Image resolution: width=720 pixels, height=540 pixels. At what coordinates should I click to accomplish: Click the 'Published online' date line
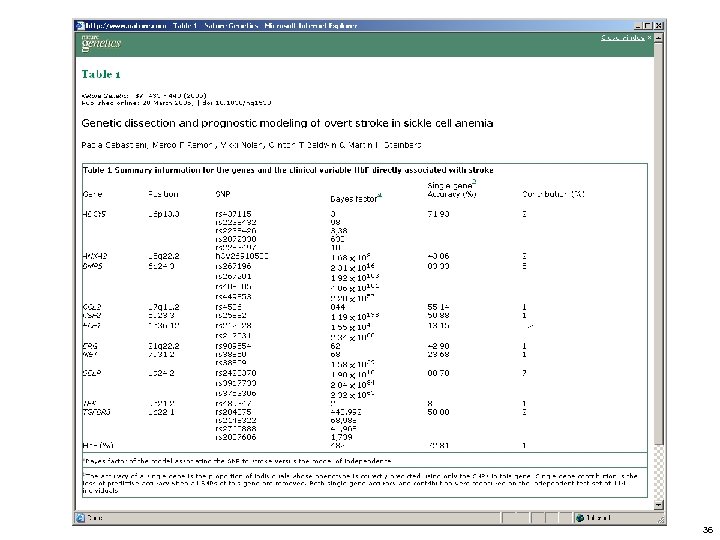click(176, 103)
